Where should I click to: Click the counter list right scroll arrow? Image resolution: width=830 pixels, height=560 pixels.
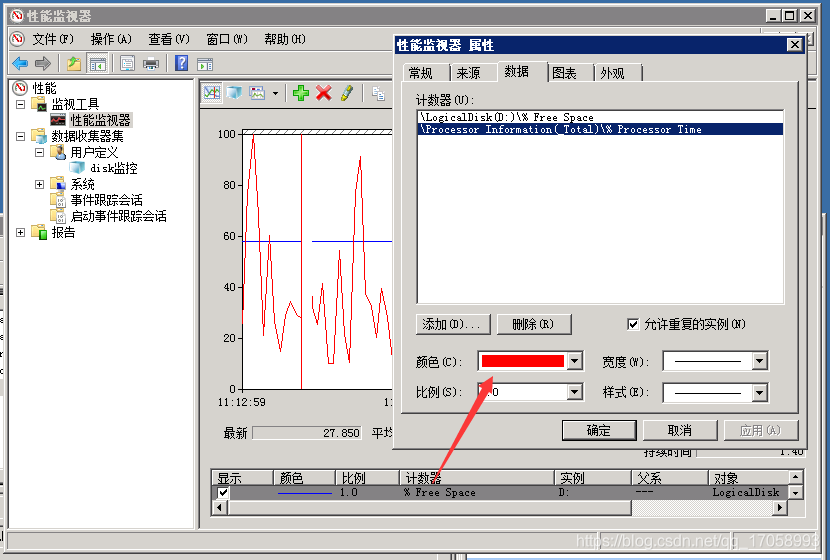tap(779, 508)
